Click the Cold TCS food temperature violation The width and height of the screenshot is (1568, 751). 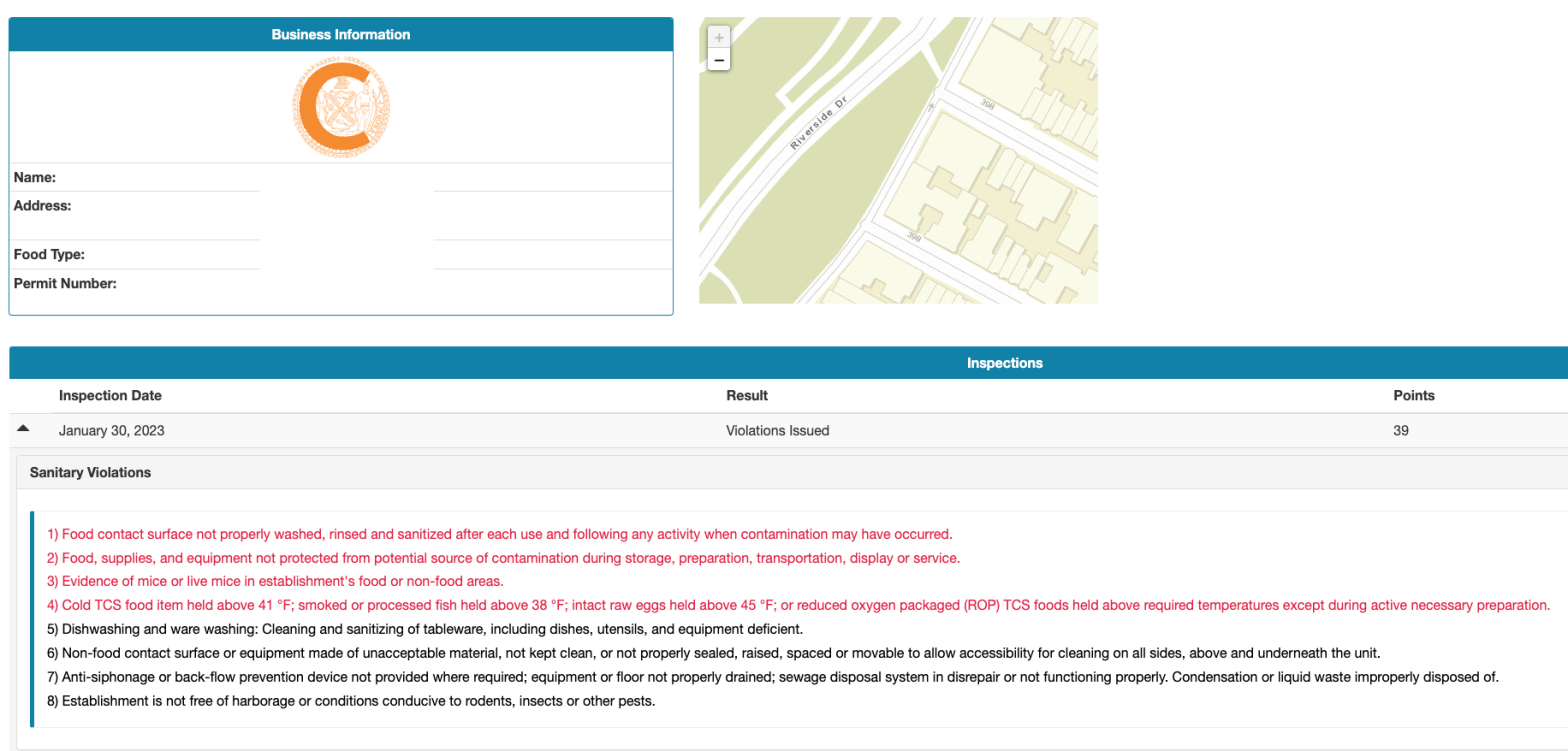point(798,605)
